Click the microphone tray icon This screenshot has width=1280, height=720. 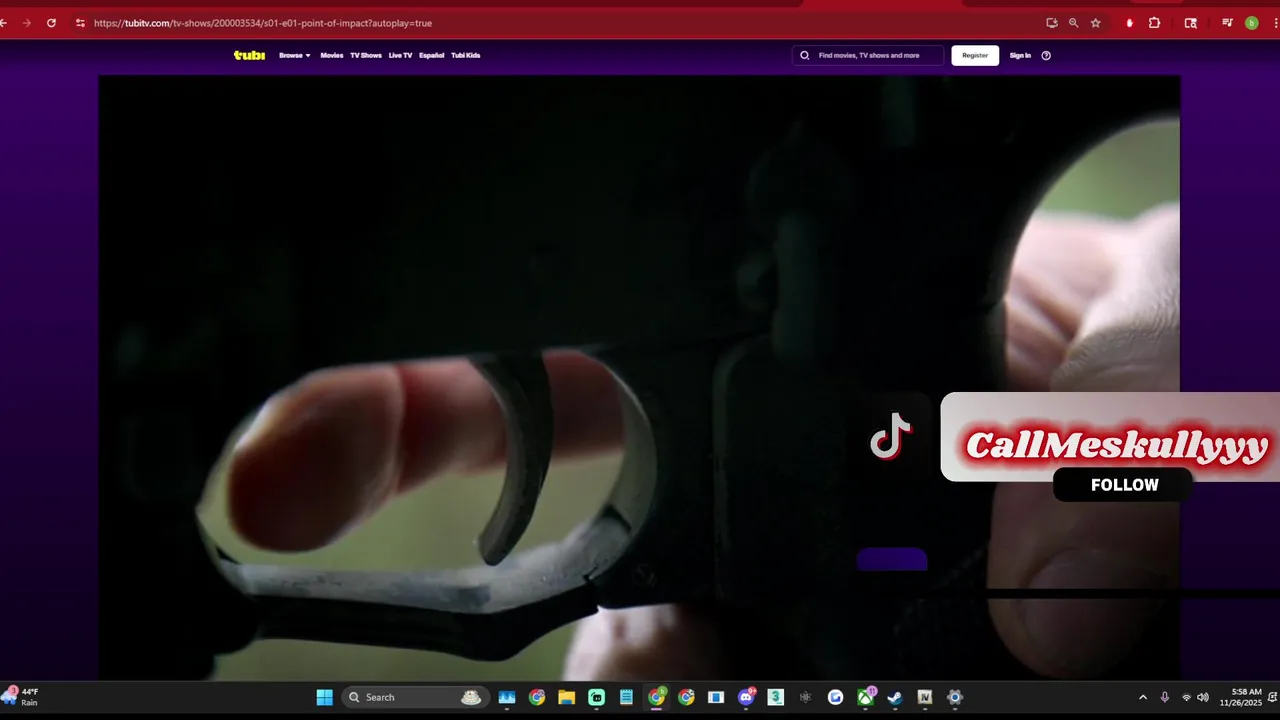pos(1165,697)
